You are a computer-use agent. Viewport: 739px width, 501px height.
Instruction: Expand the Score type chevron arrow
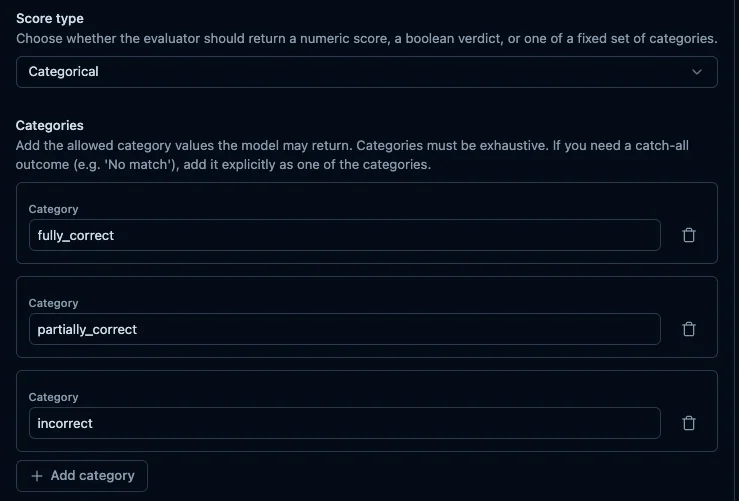697,72
